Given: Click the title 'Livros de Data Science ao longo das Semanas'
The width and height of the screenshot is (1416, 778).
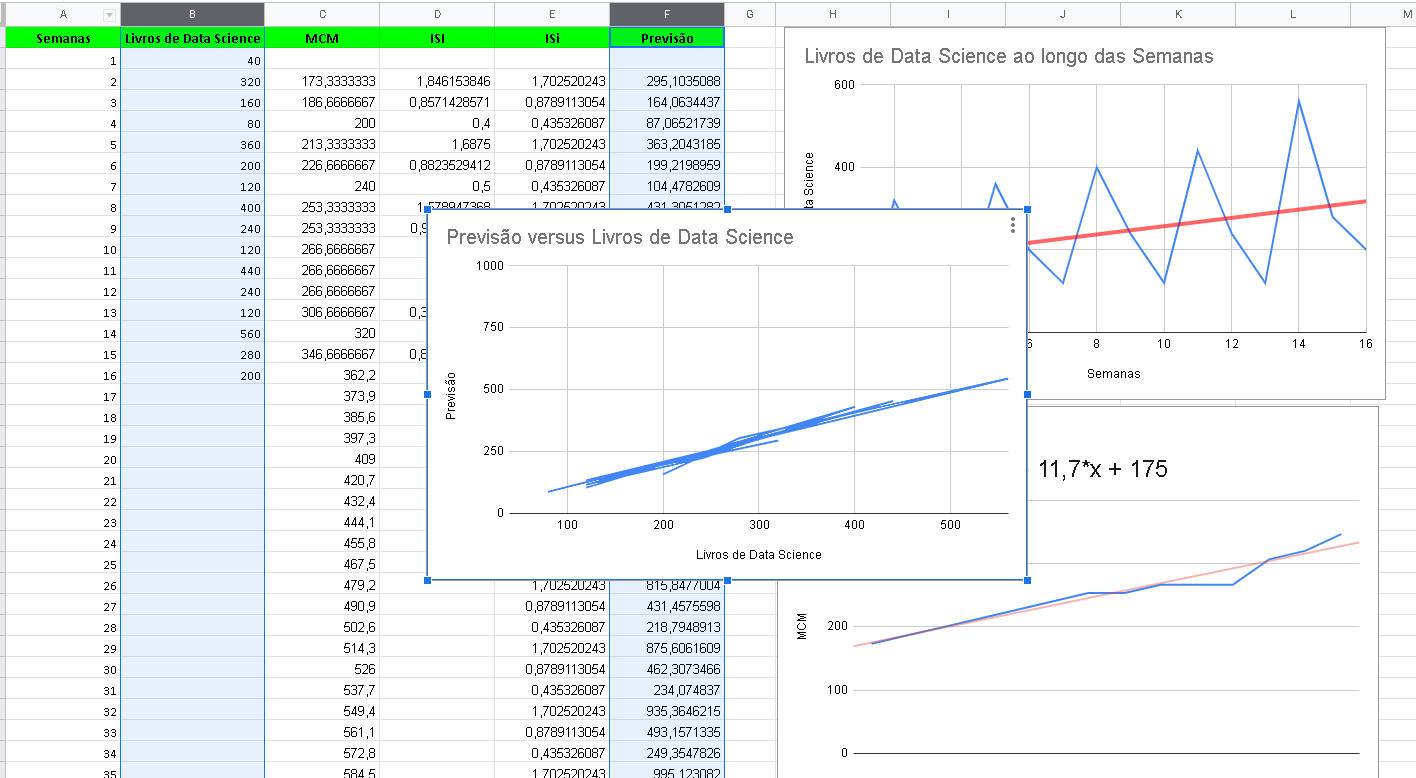Looking at the screenshot, I should pos(1009,57).
